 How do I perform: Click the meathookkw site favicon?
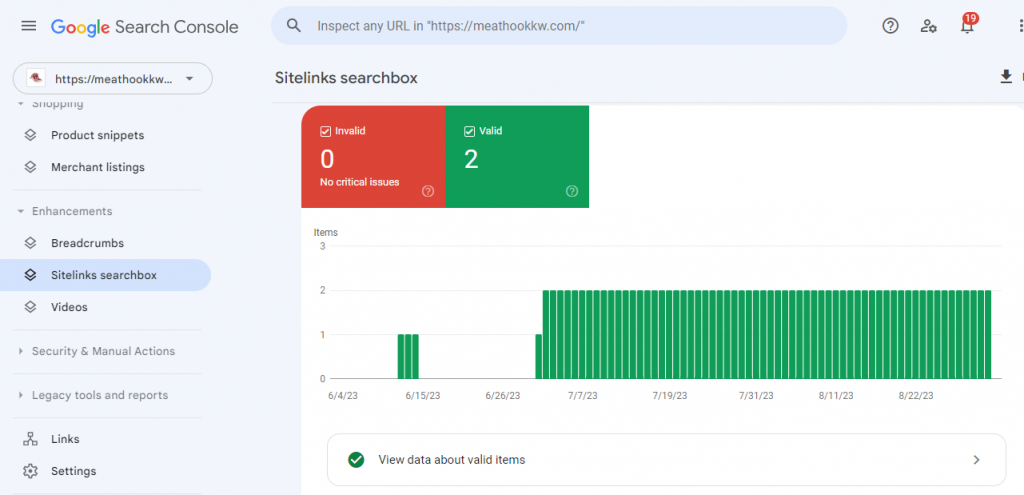point(36,79)
